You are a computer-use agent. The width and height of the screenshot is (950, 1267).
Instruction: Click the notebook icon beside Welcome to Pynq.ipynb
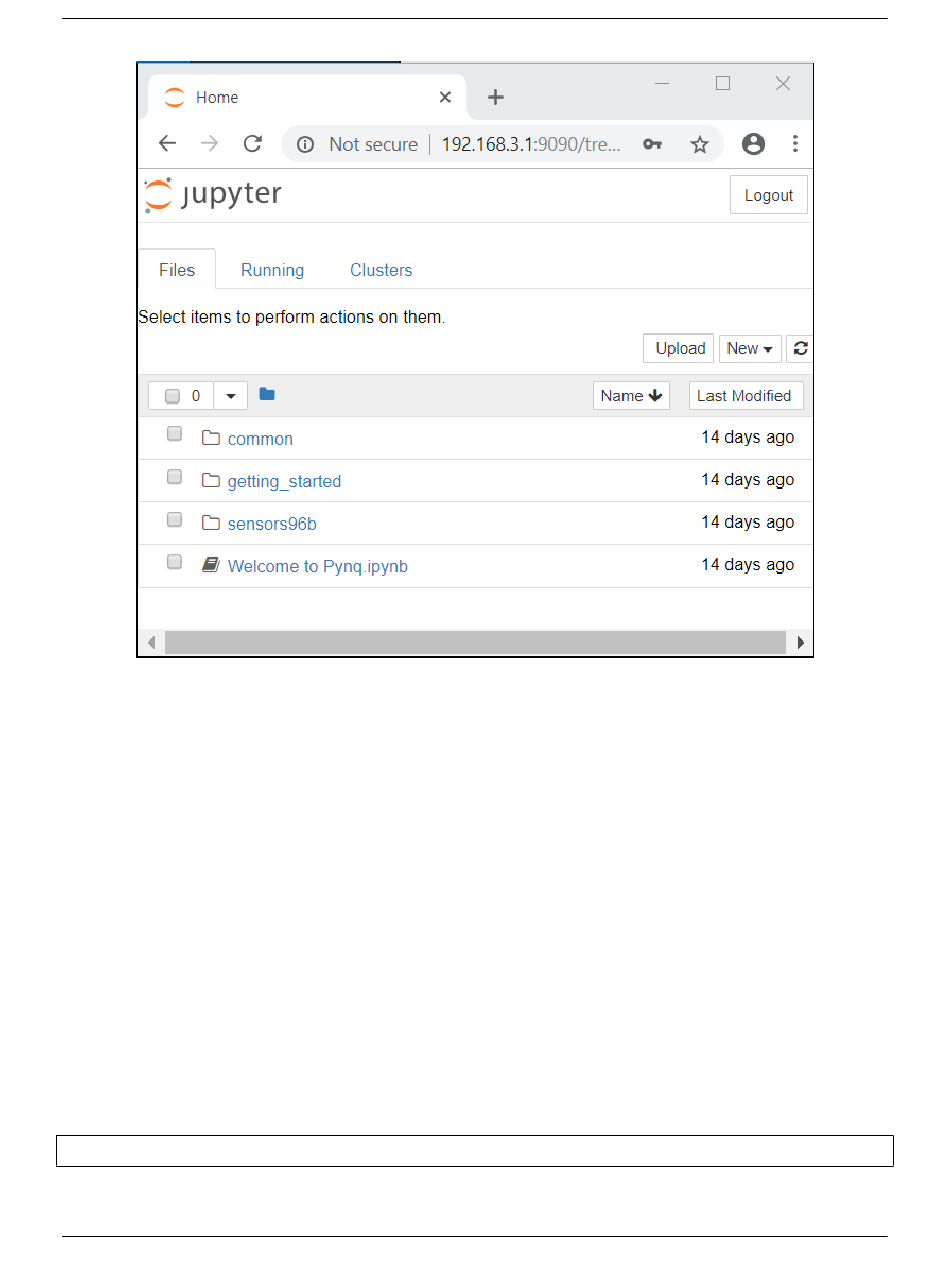[210, 565]
